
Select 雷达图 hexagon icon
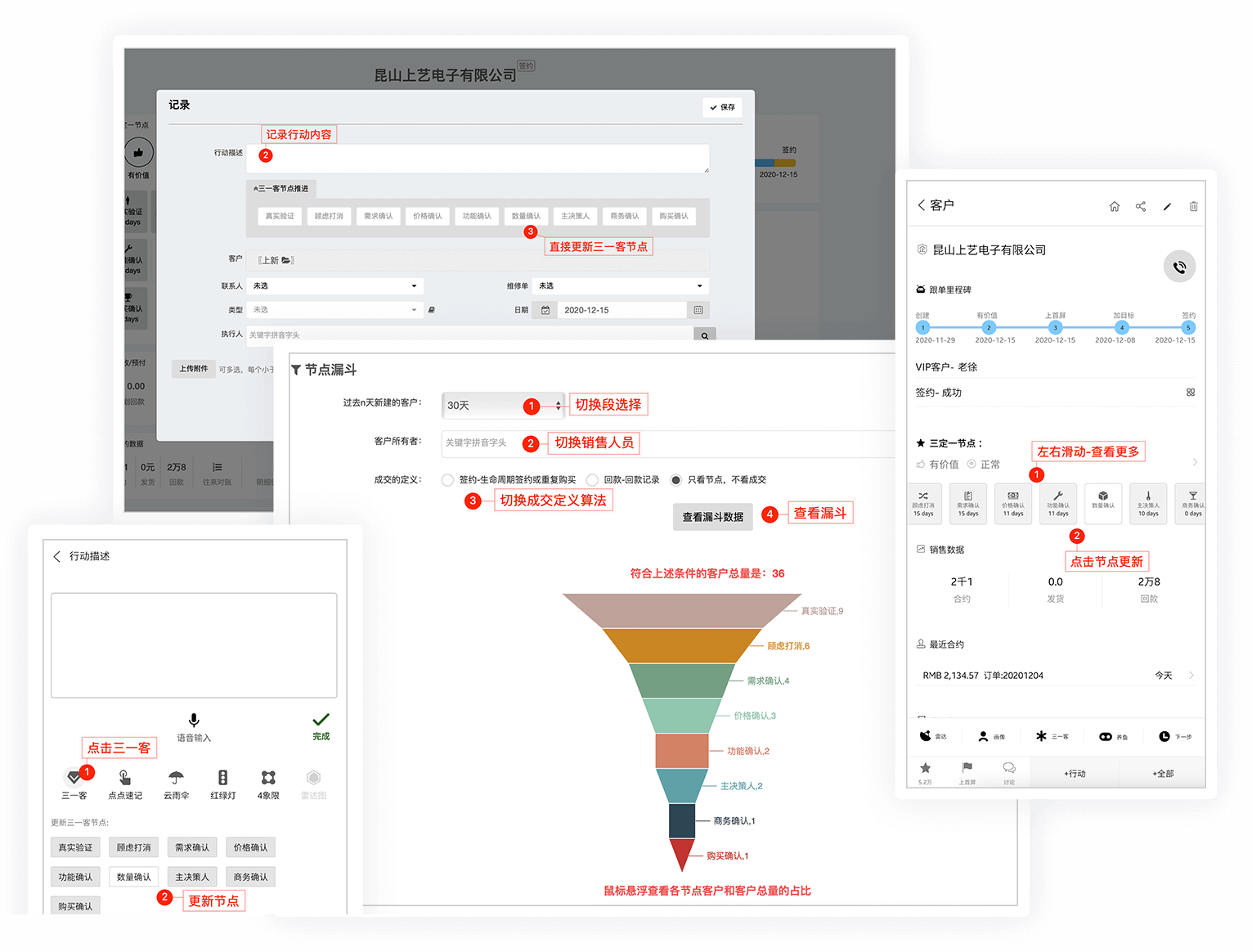[x=313, y=777]
